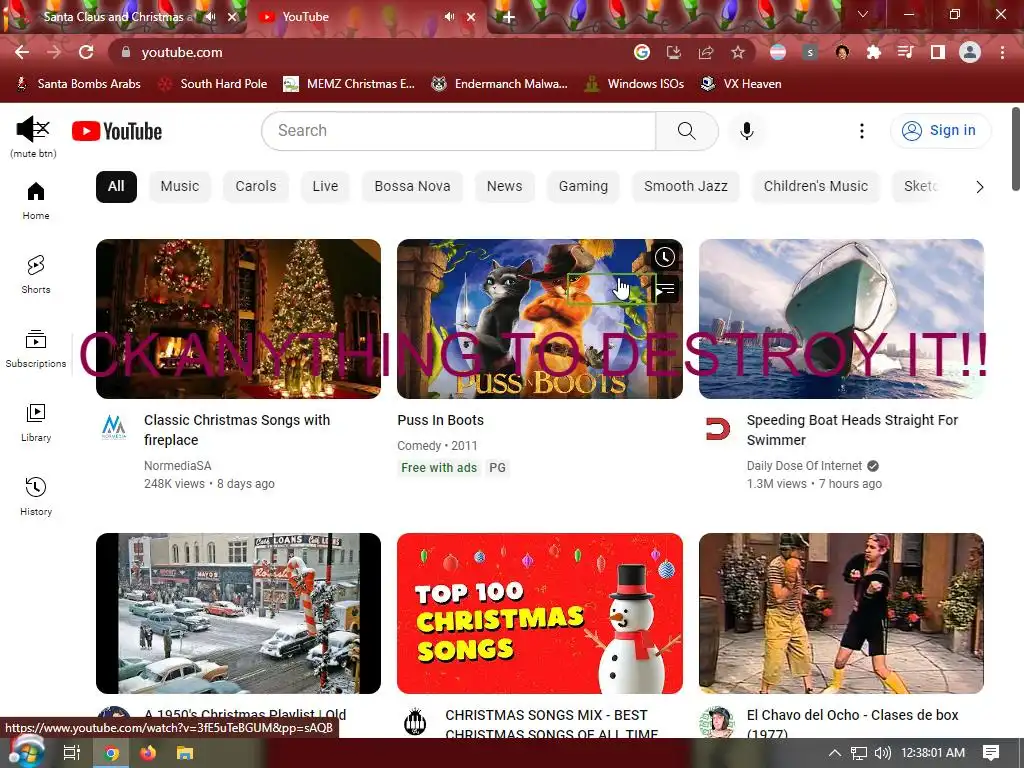1024x768 pixels.
Task: Toggle Chrome side panel
Action: tap(938, 52)
